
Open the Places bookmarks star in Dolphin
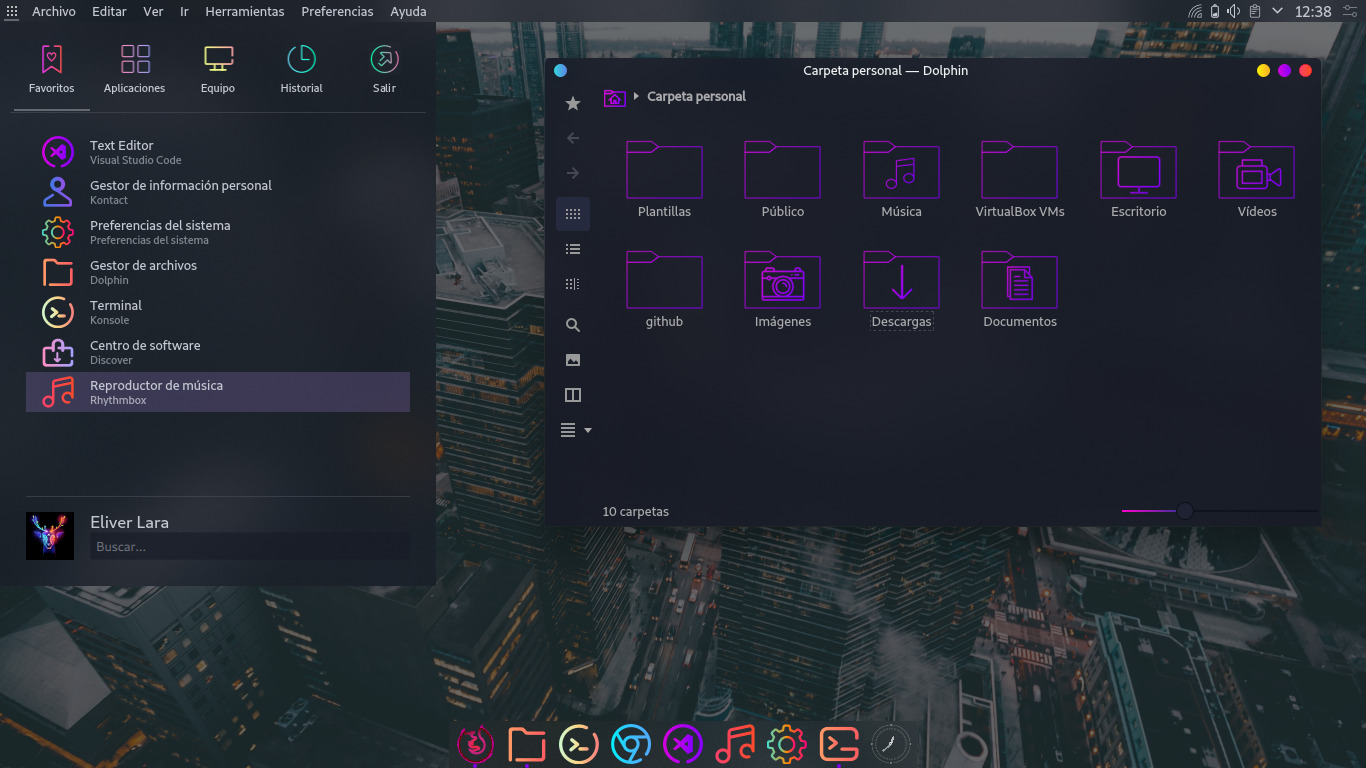coord(573,103)
